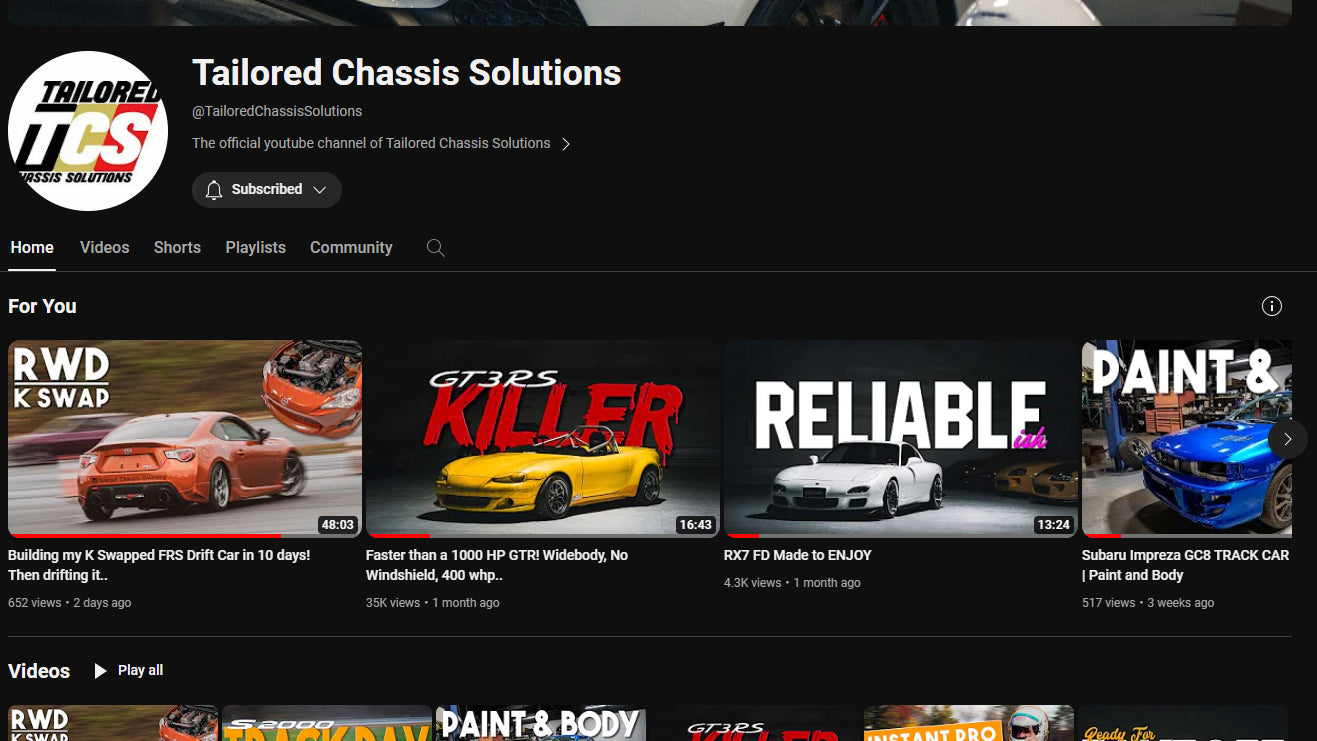Click the channel banner image at top
This screenshot has width=1317, height=741.
pos(650,12)
